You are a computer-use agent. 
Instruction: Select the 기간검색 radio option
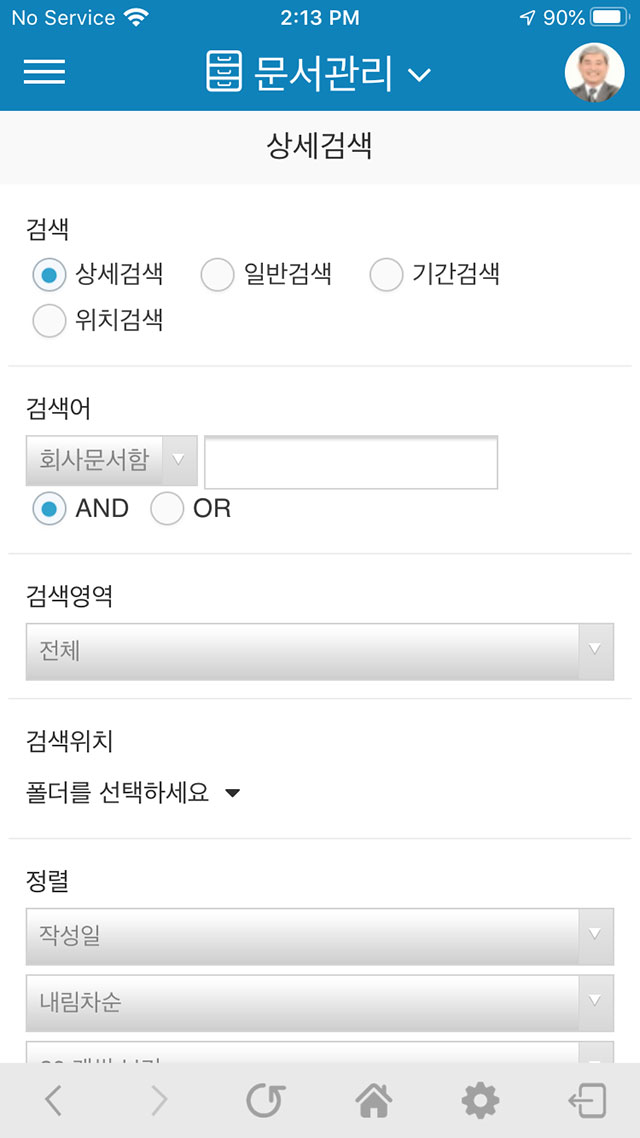386,275
